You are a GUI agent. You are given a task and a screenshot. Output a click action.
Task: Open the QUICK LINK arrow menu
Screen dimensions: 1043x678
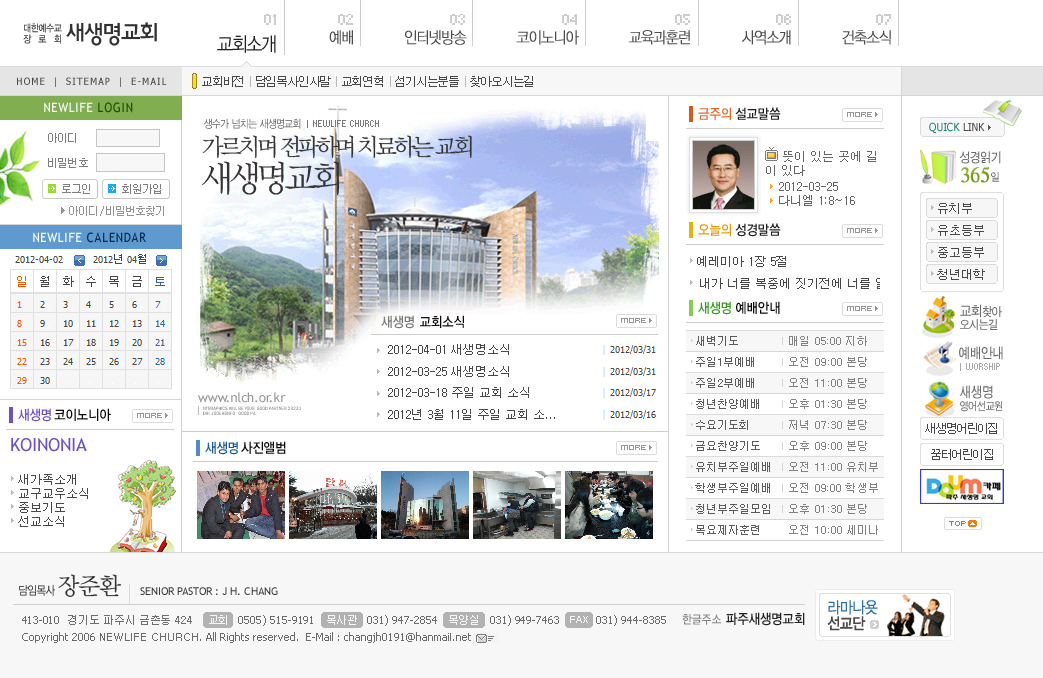pos(962,127)
